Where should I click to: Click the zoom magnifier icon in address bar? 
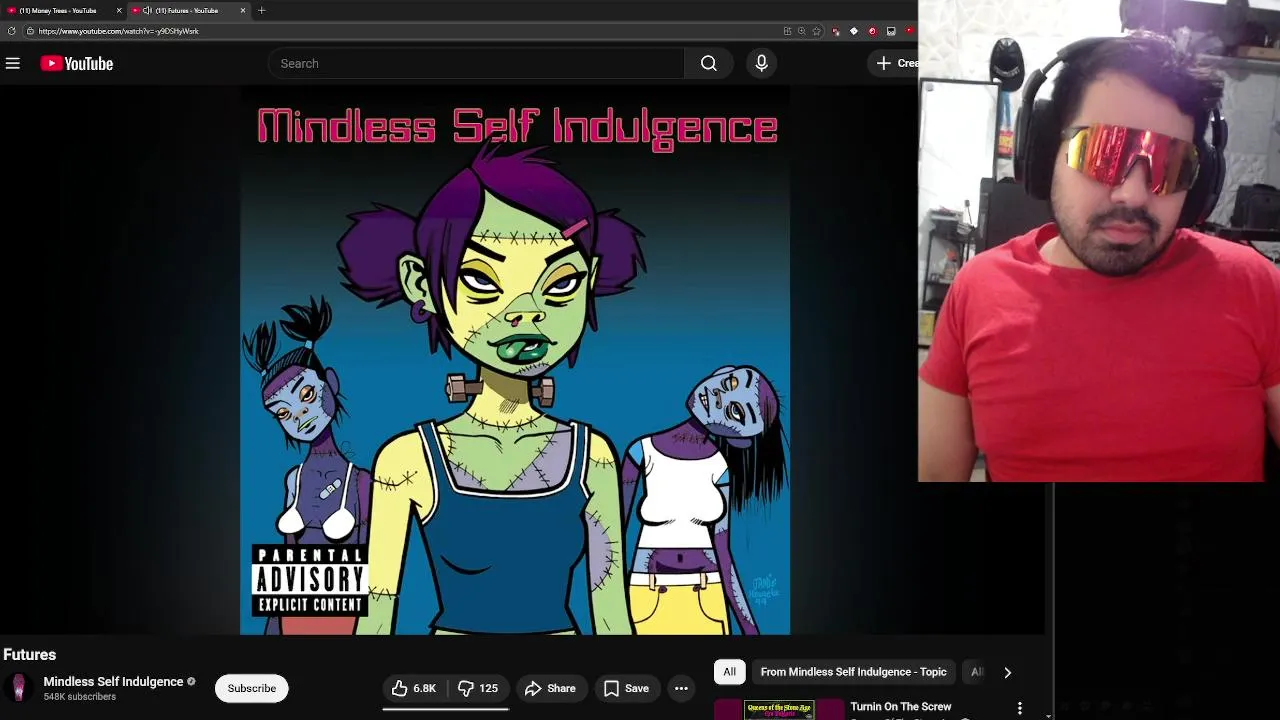[x=801, y=31]
